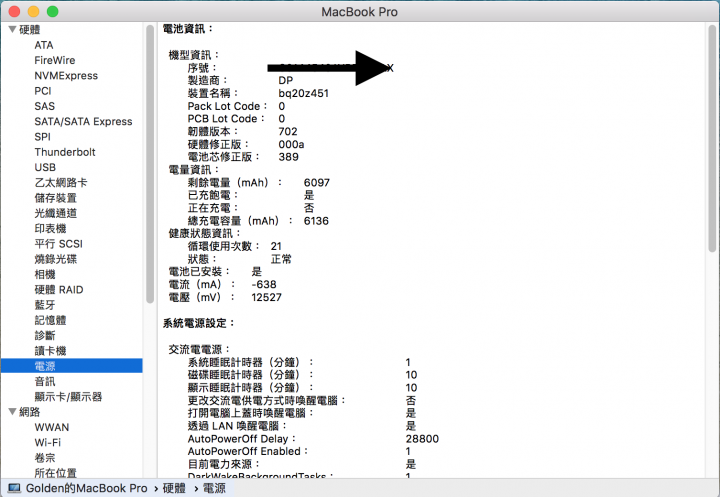Click the AutoPowerOff Delay value 28800
The width and height of the screenshot is (720, 497).
tap(422, 439)
